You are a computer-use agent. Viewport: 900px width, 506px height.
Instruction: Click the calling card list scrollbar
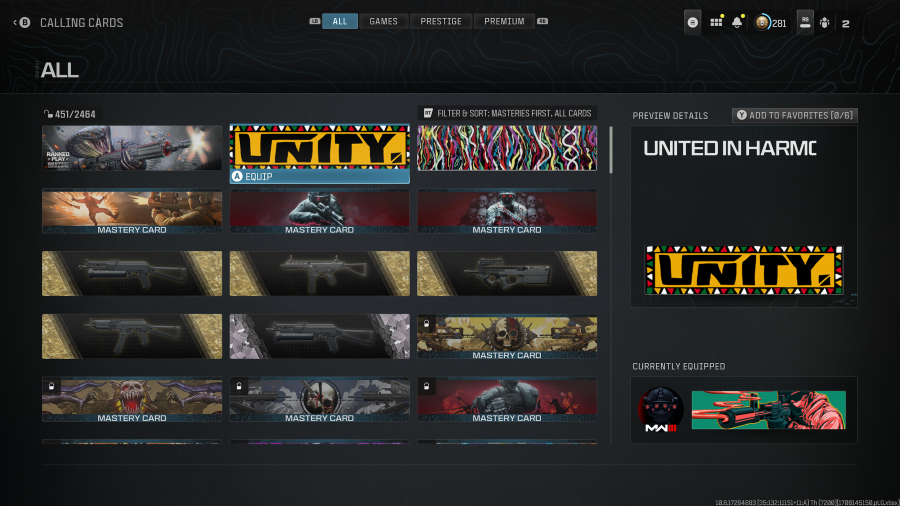pyautogui.click(x=611, y=150)
